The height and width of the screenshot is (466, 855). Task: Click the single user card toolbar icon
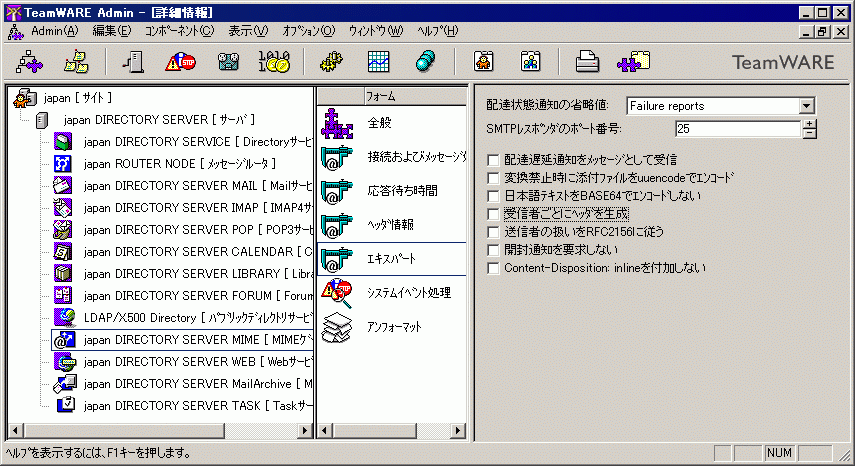[484, 62]
